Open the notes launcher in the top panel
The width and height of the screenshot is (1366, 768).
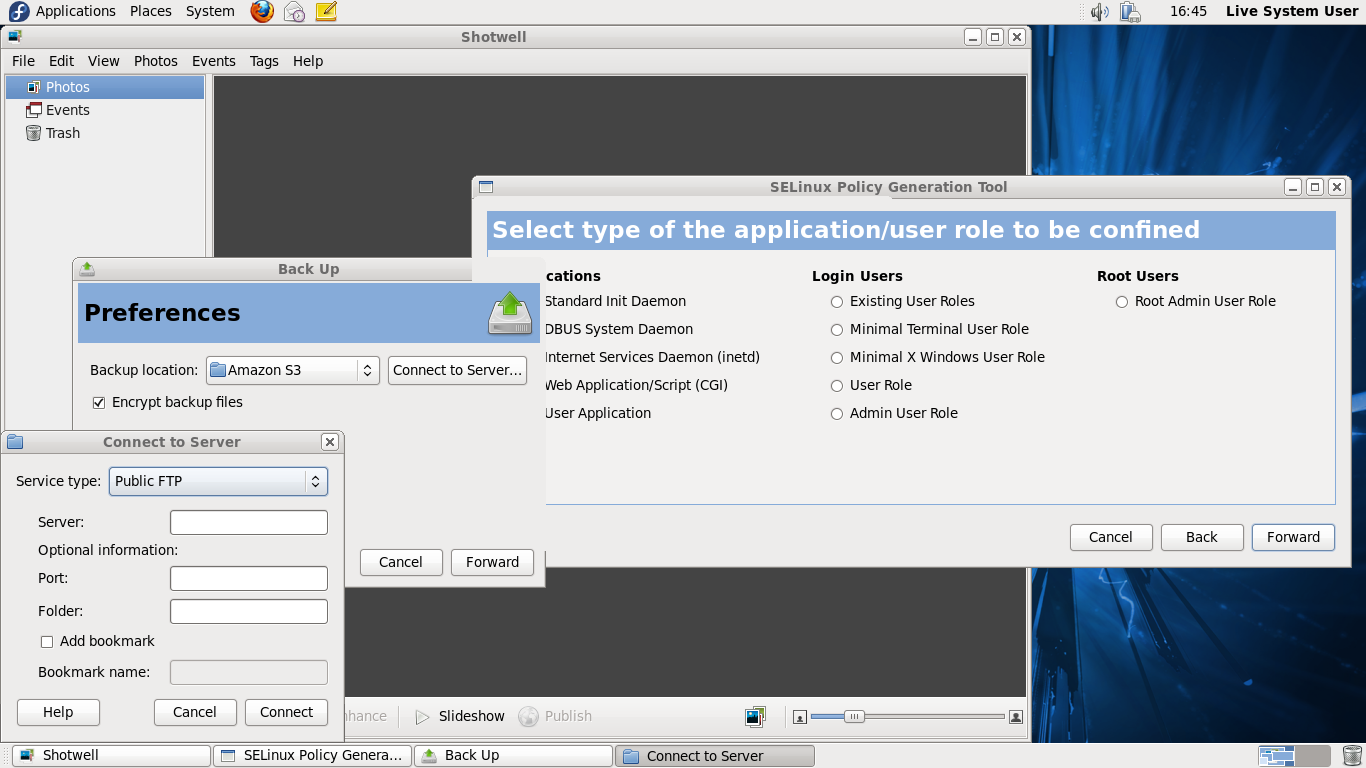(x=326, y=11)
